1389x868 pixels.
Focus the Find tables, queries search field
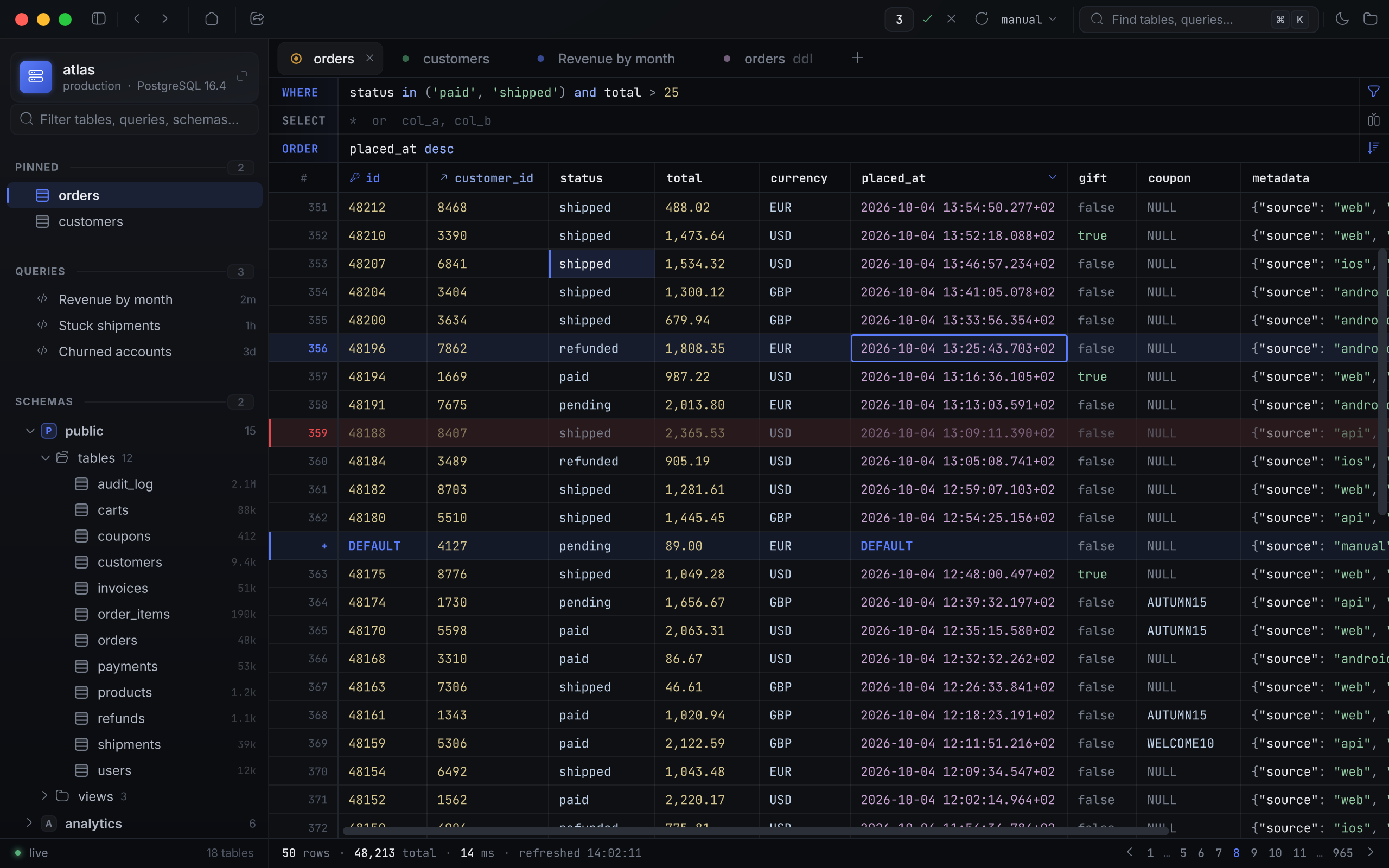coord(1199,20)
